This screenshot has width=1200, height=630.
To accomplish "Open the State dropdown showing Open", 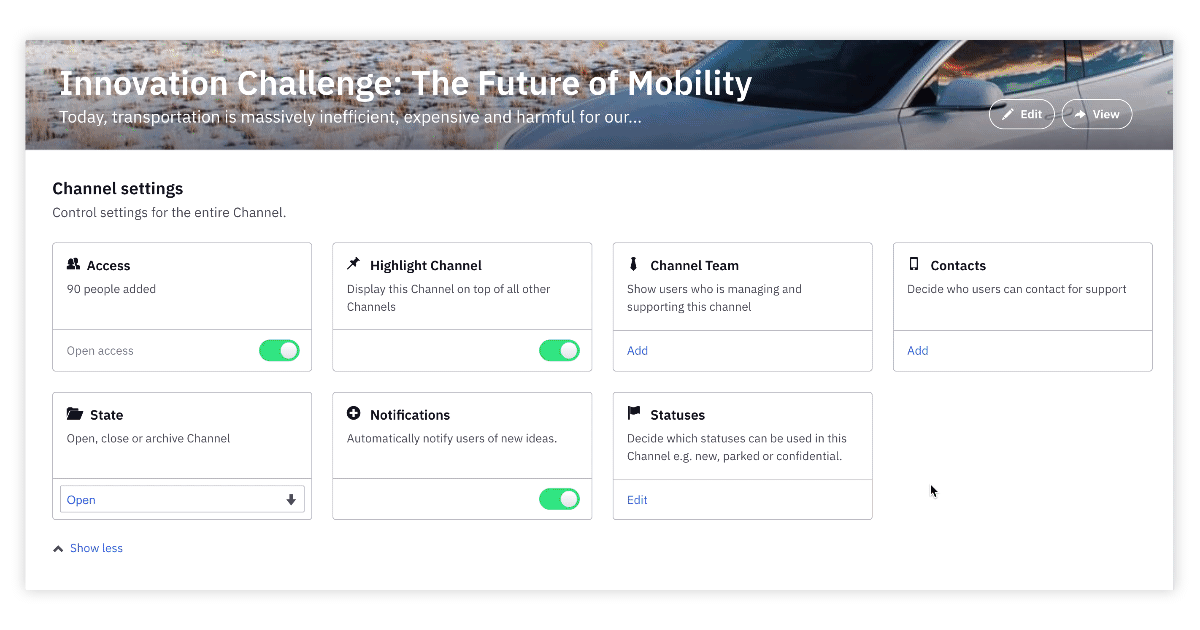I will pos(182,500).
